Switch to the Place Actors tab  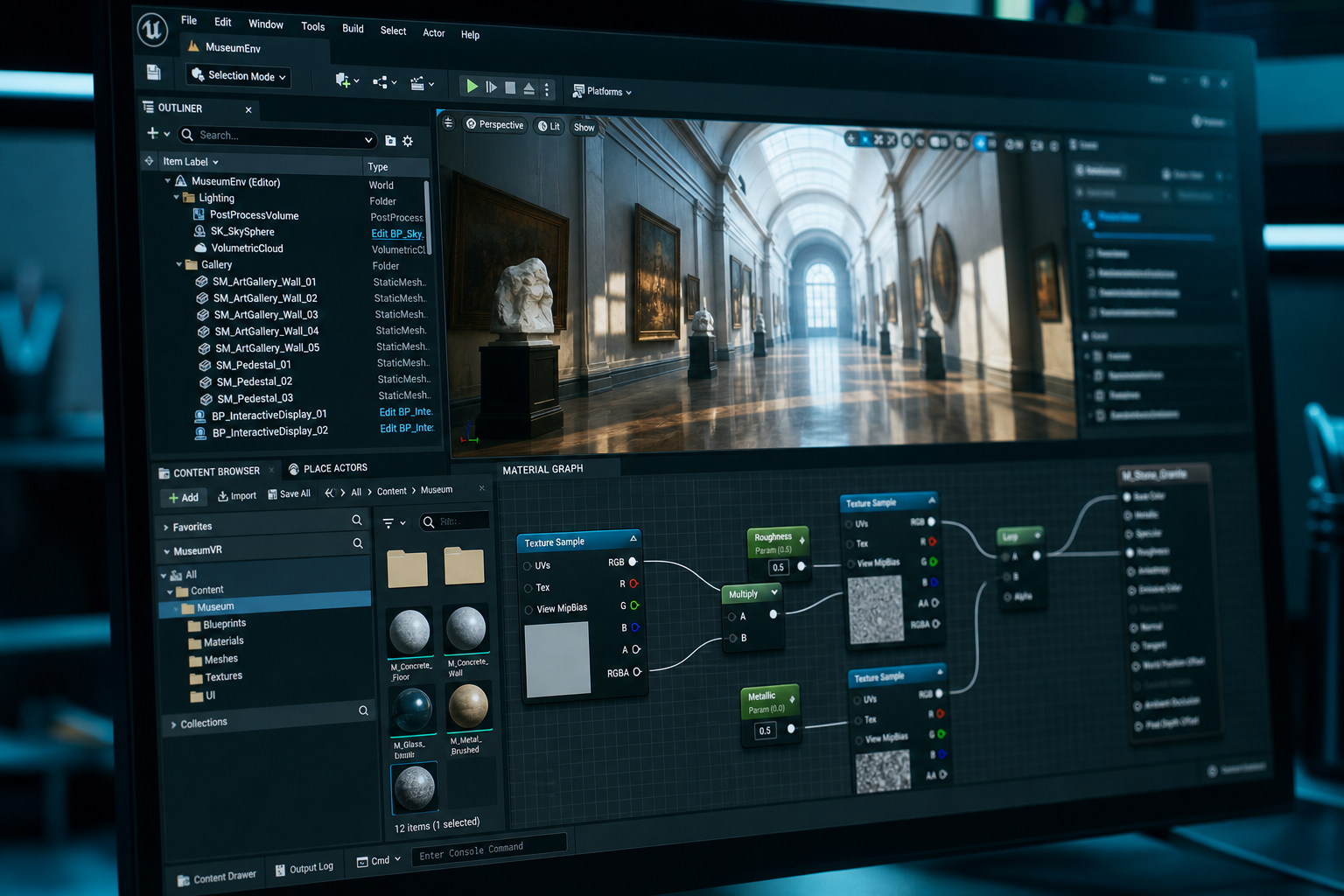pyautogui.click(x=327, y=468)
